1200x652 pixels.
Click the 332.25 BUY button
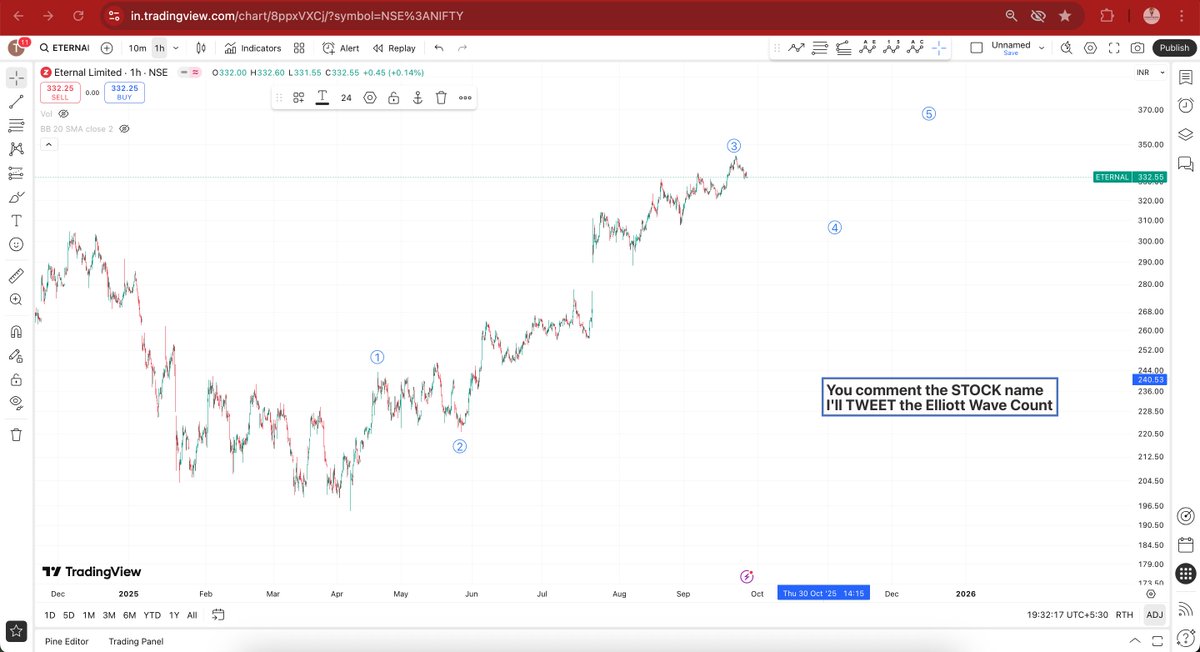(x=125, y=92)
